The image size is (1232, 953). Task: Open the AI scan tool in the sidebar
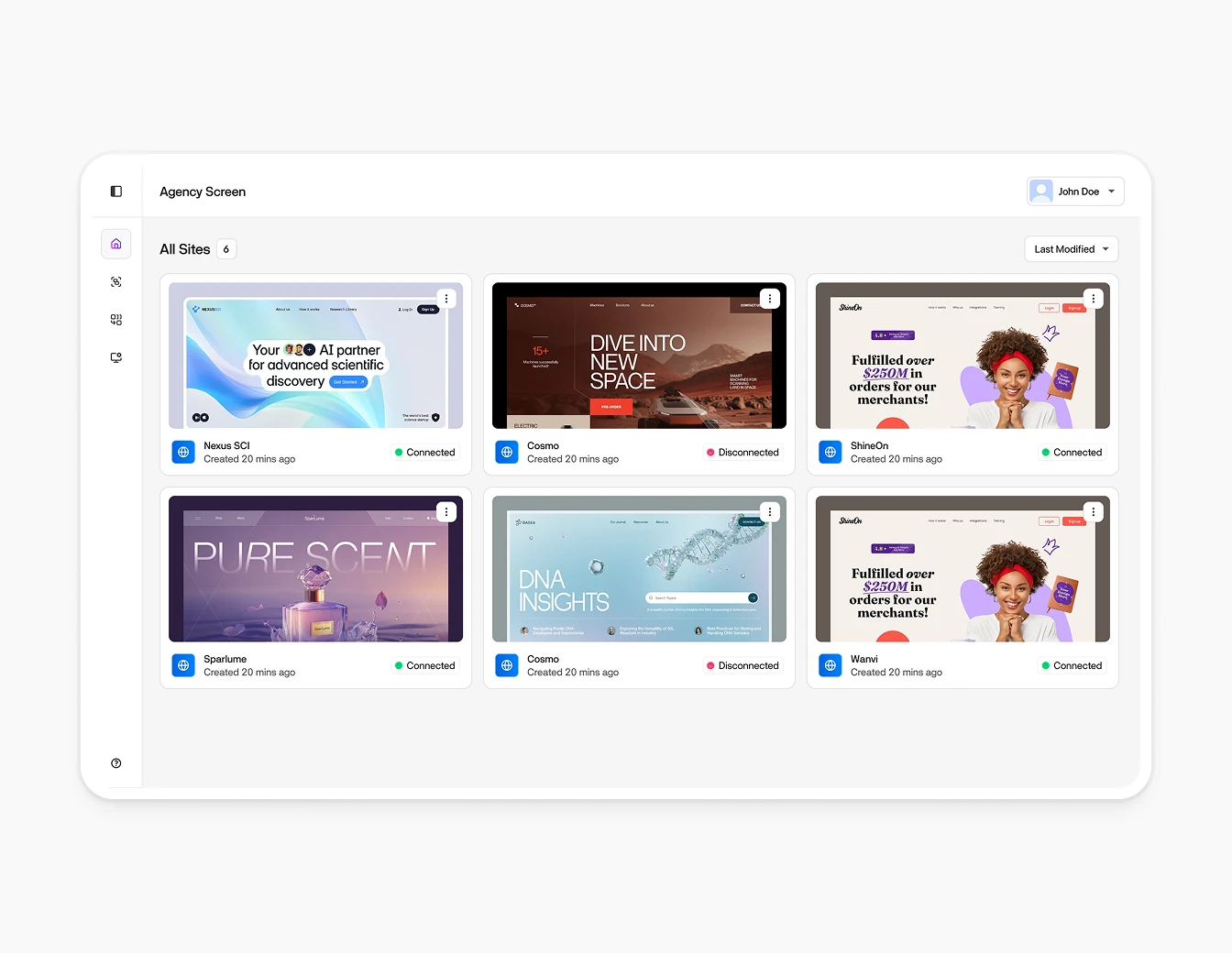pyautogui.click(x=115, y=281)
